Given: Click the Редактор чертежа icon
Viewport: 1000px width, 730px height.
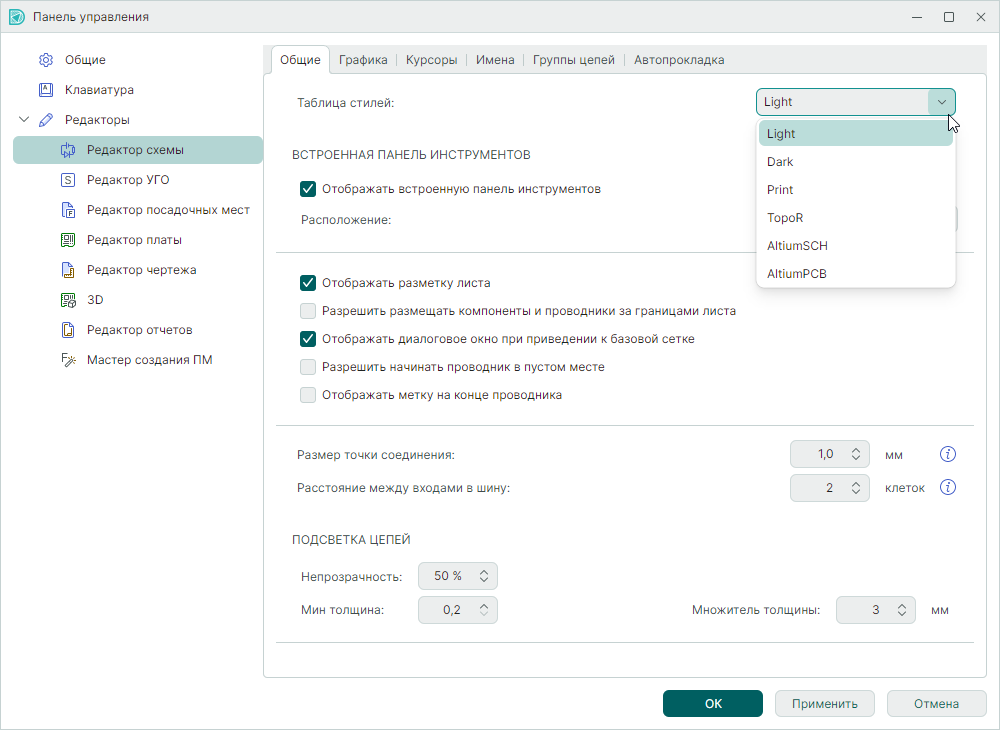Looking at the screenshot, I should [x=68, y=270].
